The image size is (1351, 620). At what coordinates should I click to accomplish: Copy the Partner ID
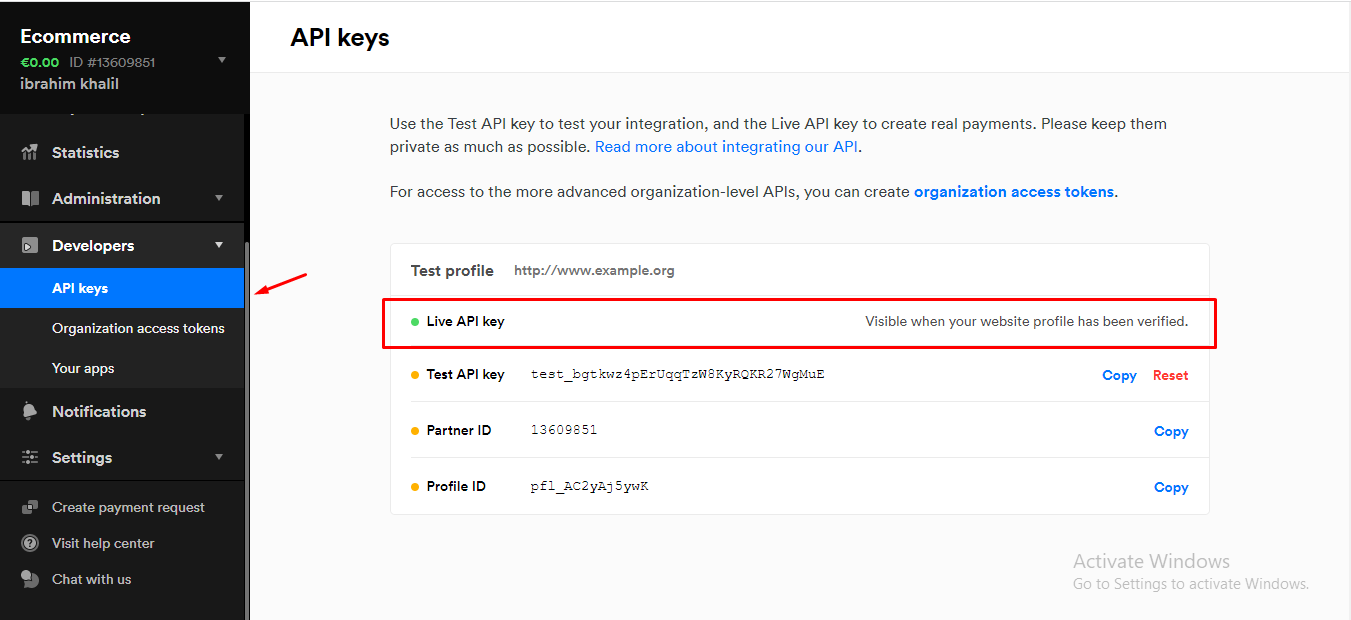pos(1170,432)
